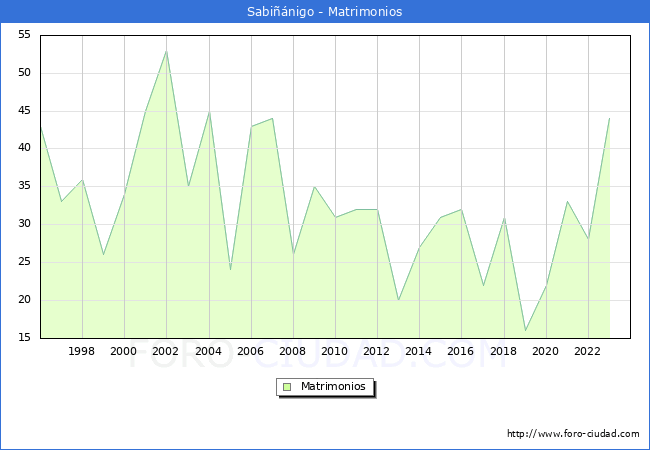Viewport: 650px width, 450px height.
Task: Select the 2000 x-axis year label
Action: click(124, 351)
